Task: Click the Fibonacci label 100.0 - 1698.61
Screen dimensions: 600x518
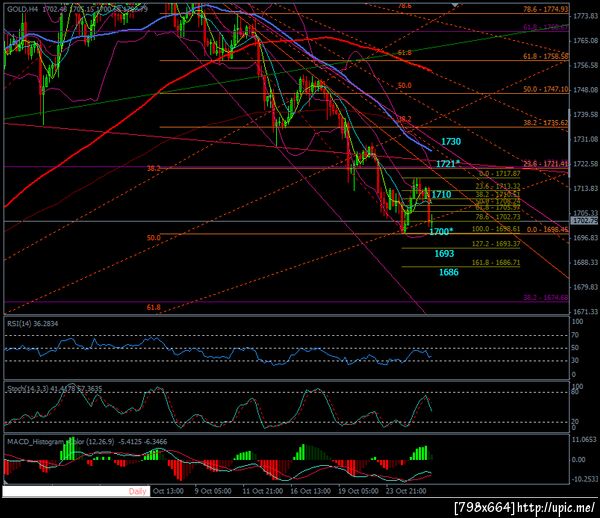Action: click(496, 229)
